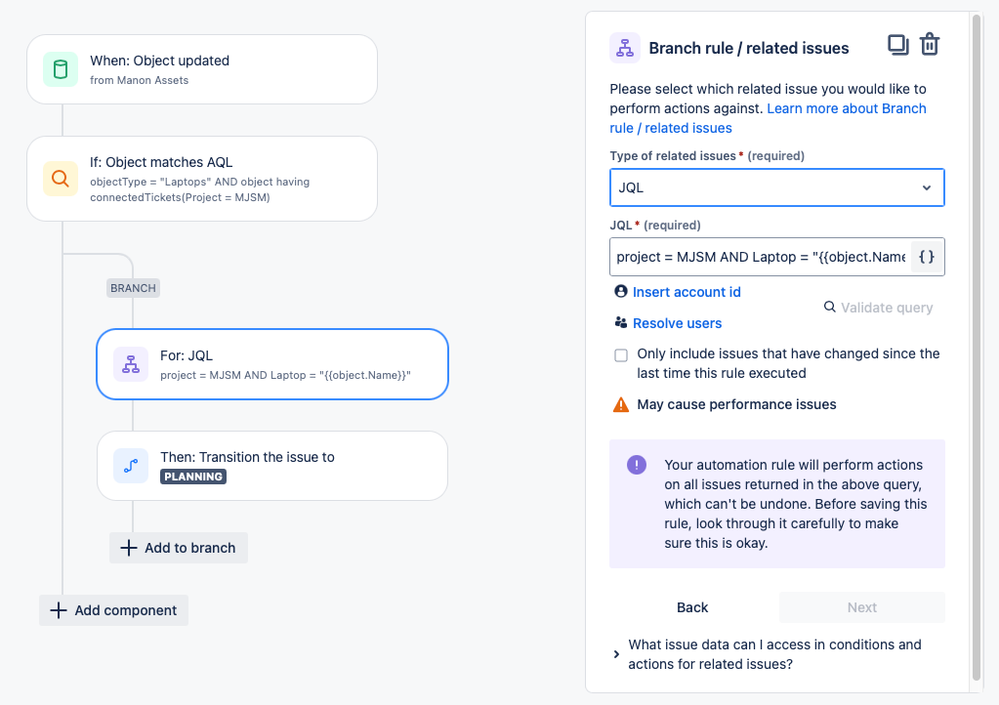
Task: Click Add to branch button
Action: (x=178, y=548)
